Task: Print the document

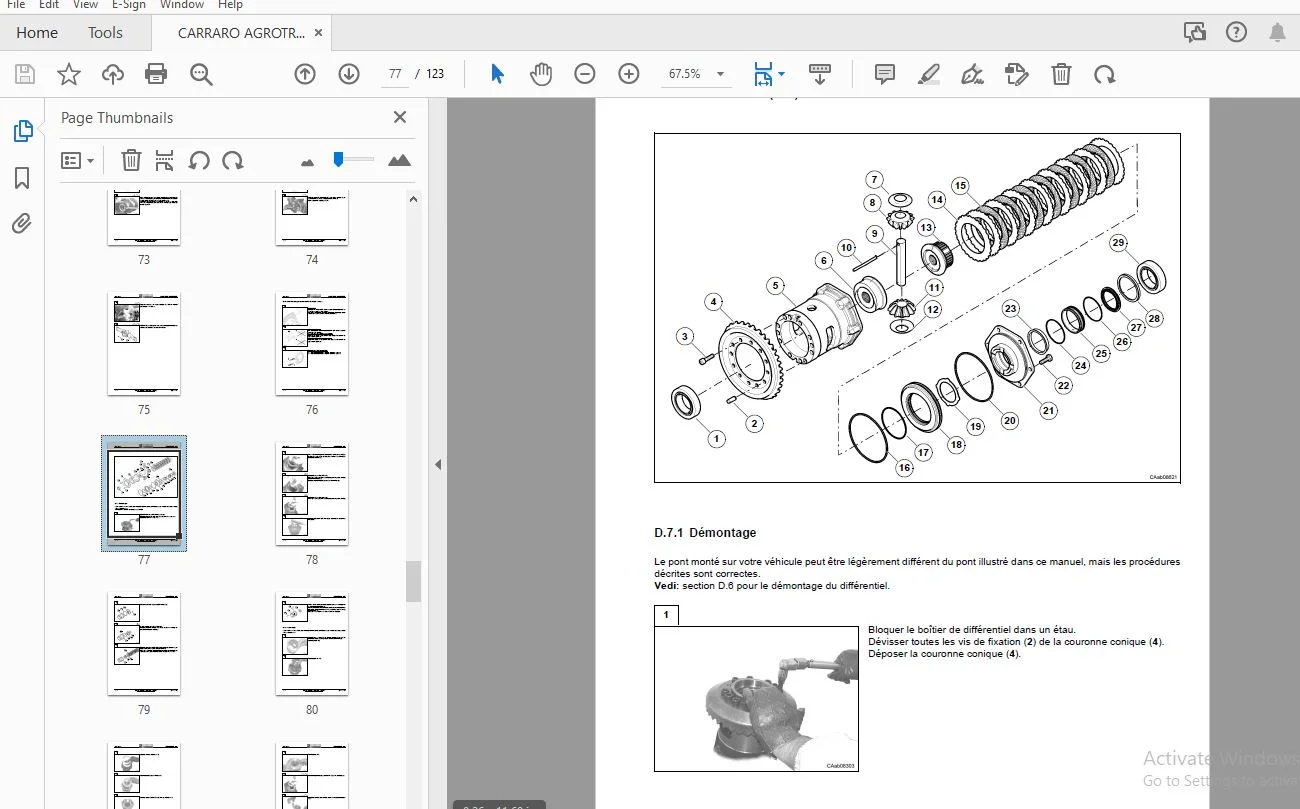Action: pos(156,74)
